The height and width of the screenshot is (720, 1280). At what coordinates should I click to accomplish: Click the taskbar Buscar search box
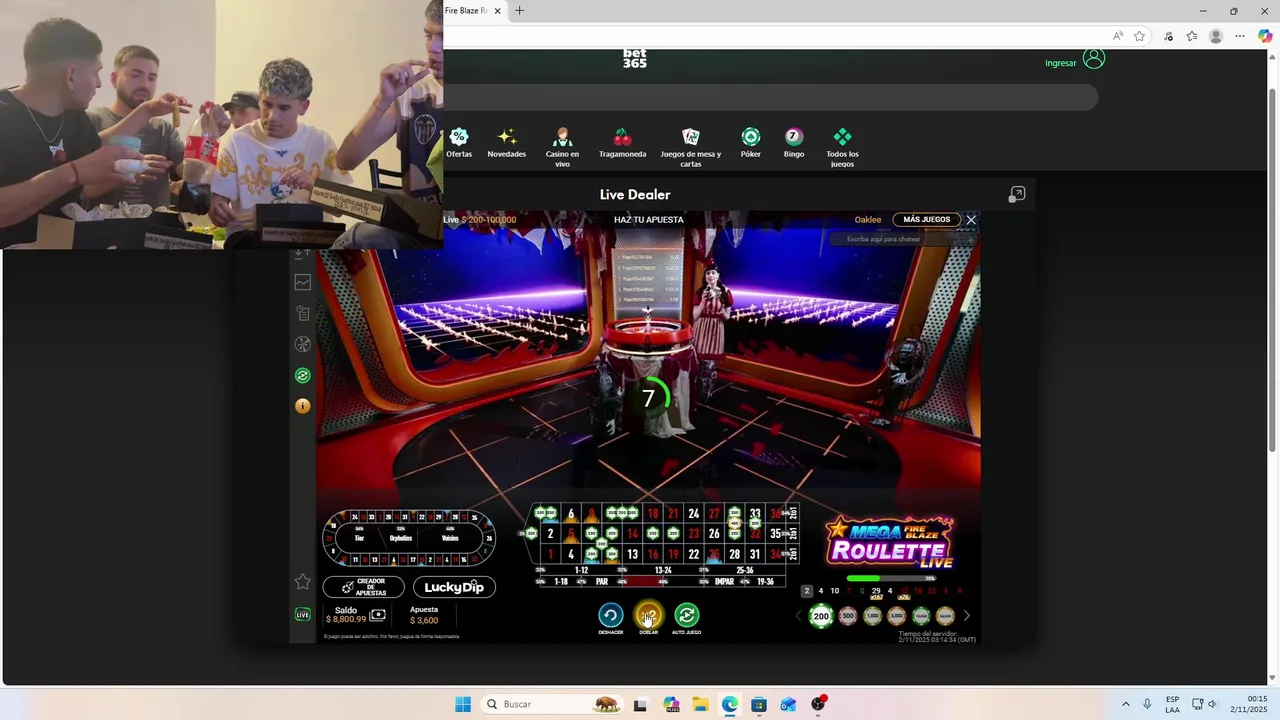click(550, 704)
